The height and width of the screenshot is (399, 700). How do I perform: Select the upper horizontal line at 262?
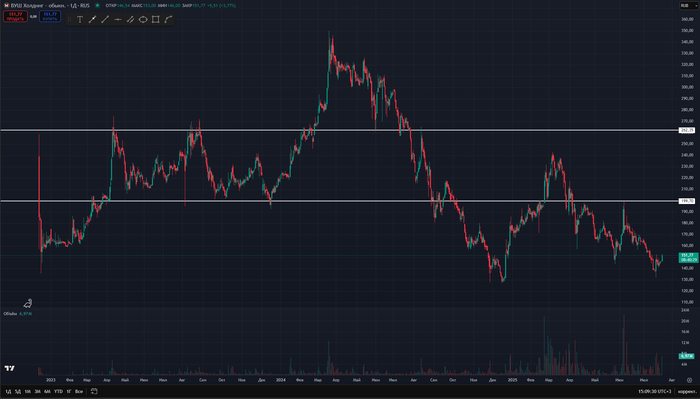click(339, 130)
